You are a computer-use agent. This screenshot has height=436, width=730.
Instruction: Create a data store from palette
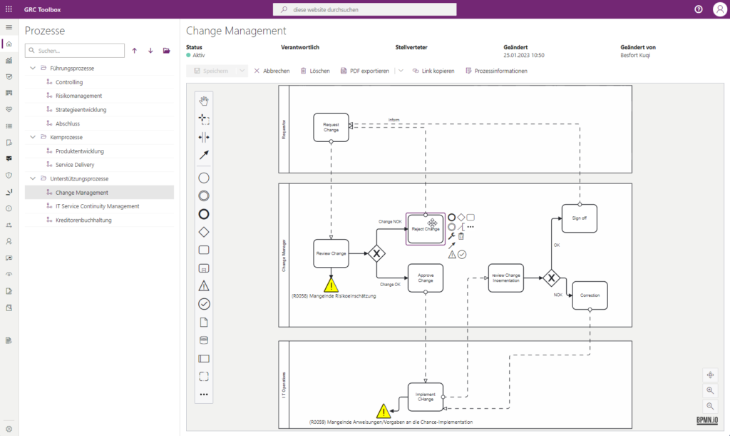click(x=204, y=340)
